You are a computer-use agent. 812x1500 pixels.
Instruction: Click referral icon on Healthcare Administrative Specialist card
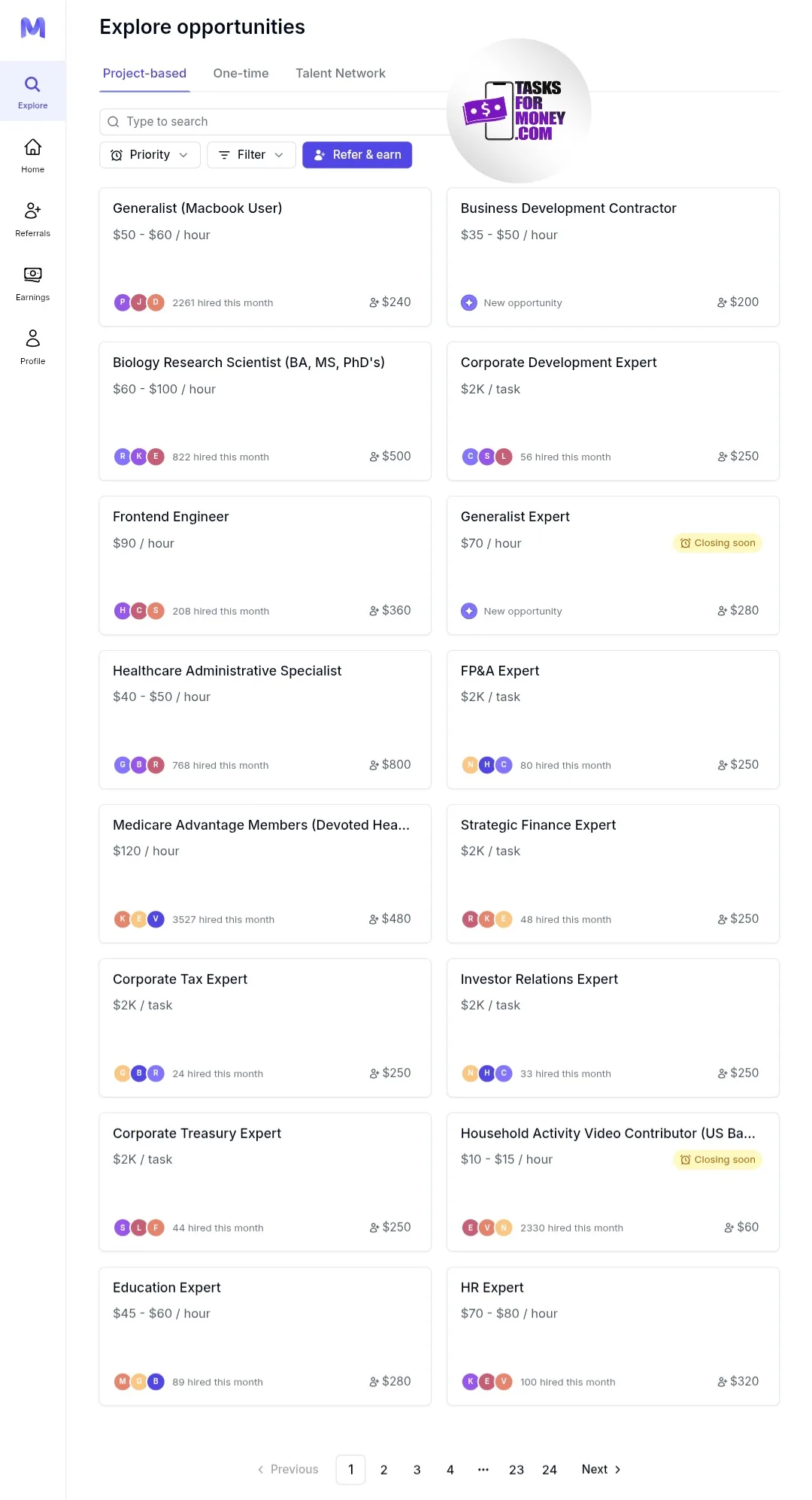point(374,765)
